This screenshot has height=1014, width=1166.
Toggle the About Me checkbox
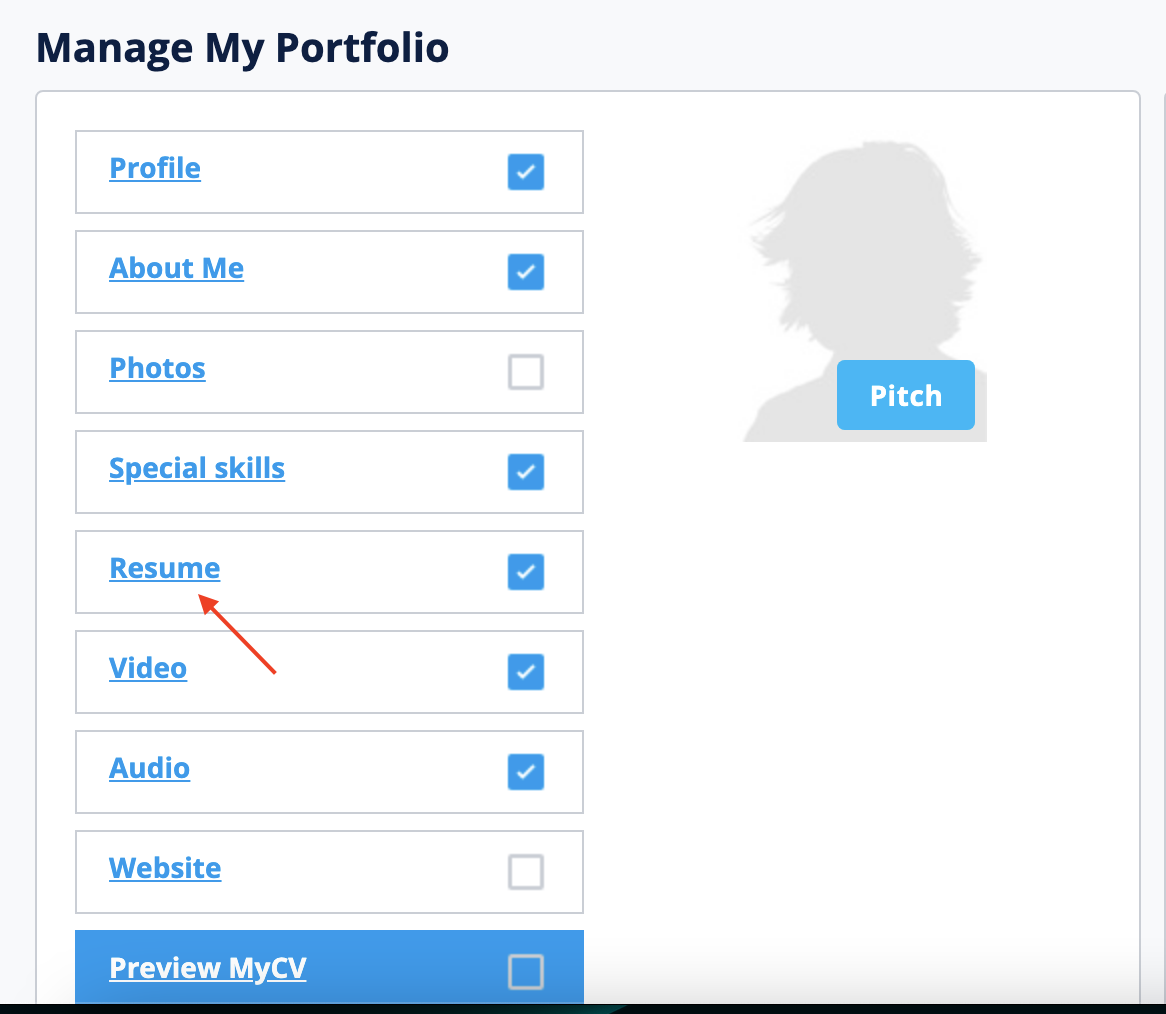526,272
